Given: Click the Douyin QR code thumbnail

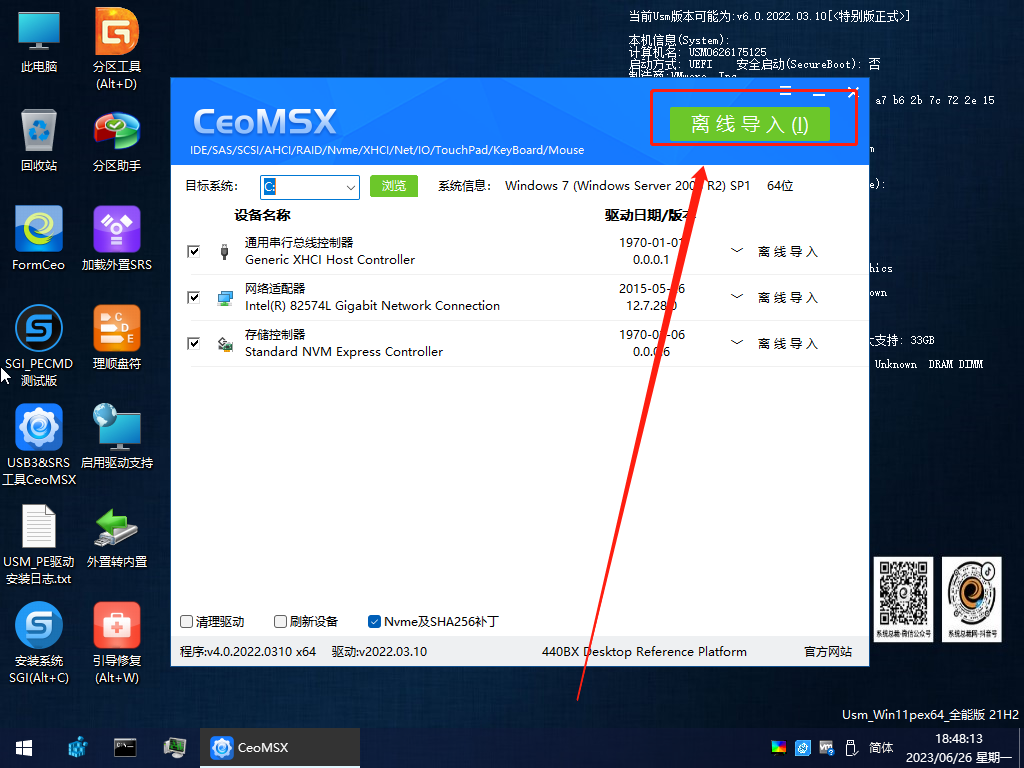Looking at the screenshot, I should coord(972,600).
